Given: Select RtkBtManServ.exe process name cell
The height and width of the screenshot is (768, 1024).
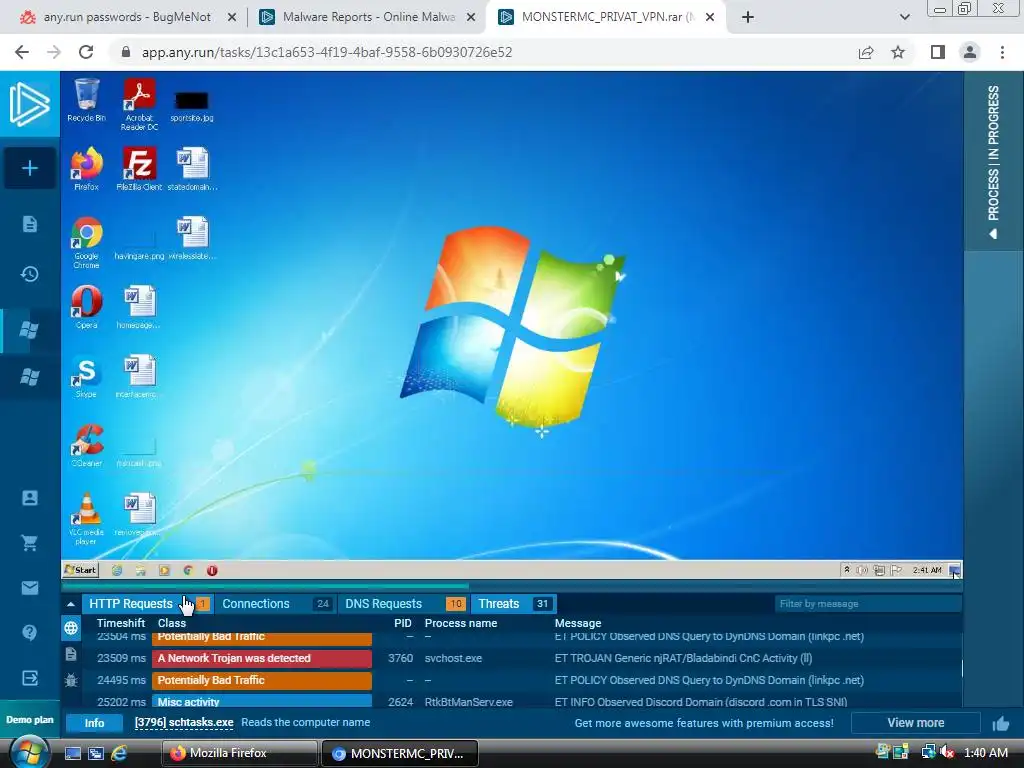Looking at the screenshot, I should (x=468, y=702).
